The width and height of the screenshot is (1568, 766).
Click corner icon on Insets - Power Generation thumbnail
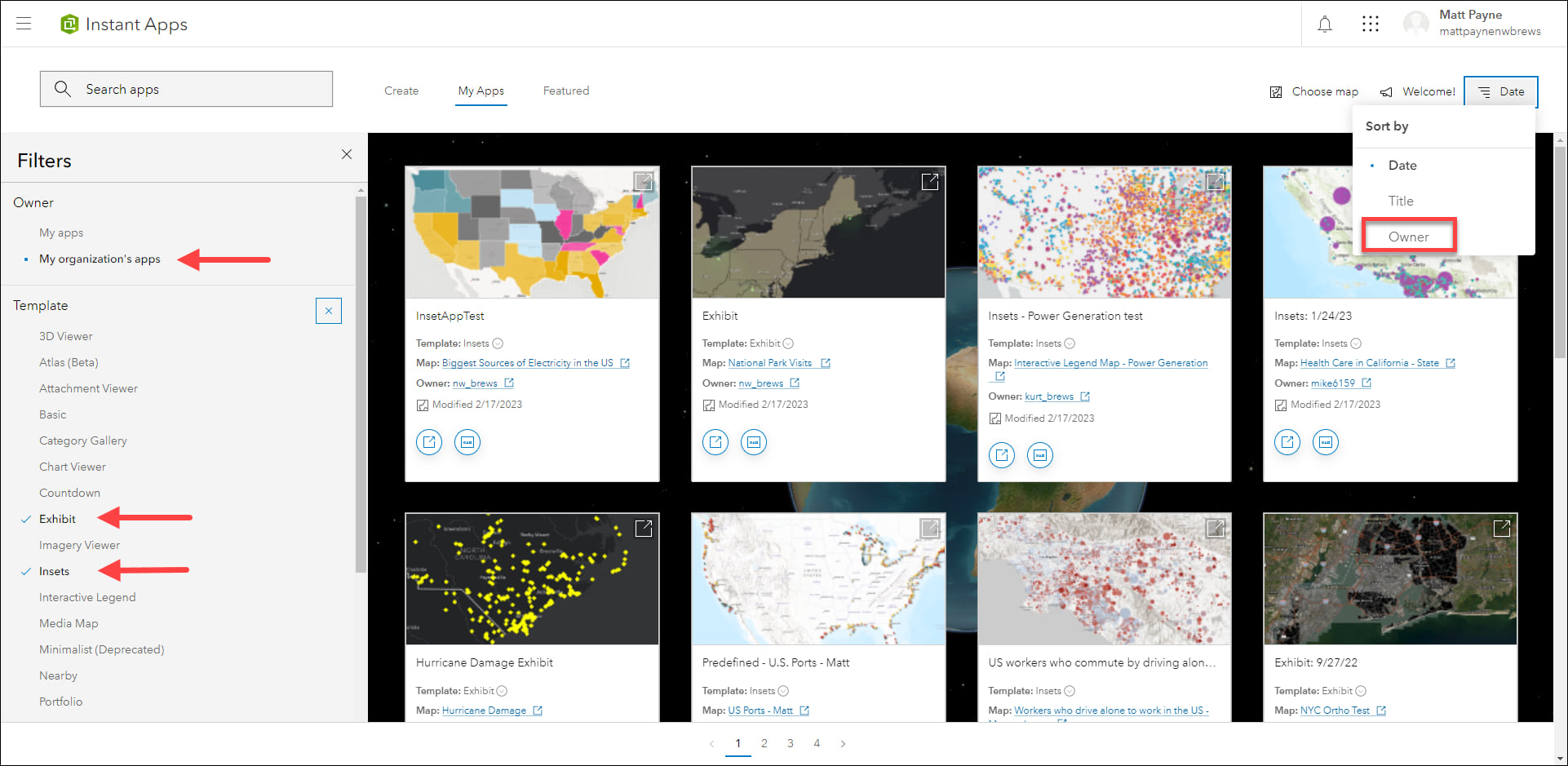pyautogui.click(x=1216, y=181)
